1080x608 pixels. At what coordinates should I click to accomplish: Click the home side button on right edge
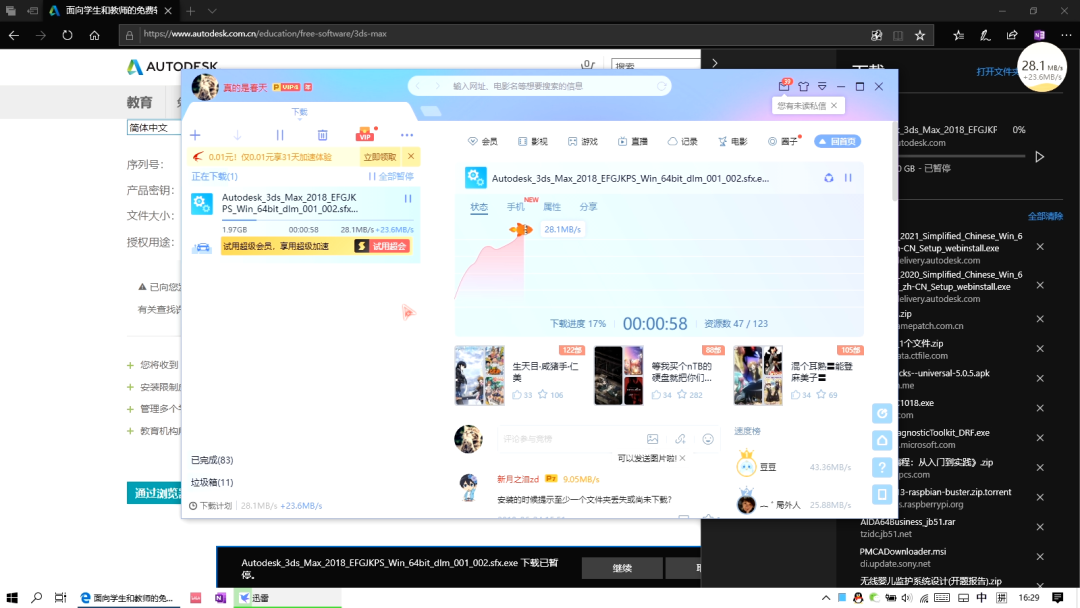tap(882, 440)
